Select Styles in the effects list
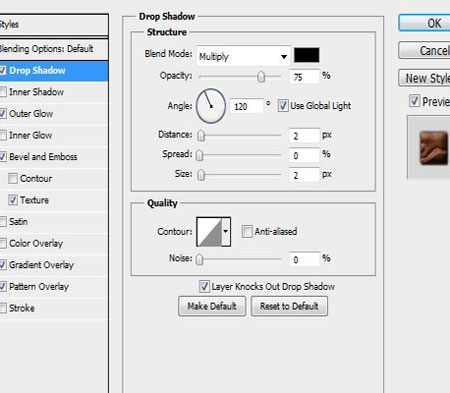450x393 pixels. pyautogui.click(x=54, y=24)
